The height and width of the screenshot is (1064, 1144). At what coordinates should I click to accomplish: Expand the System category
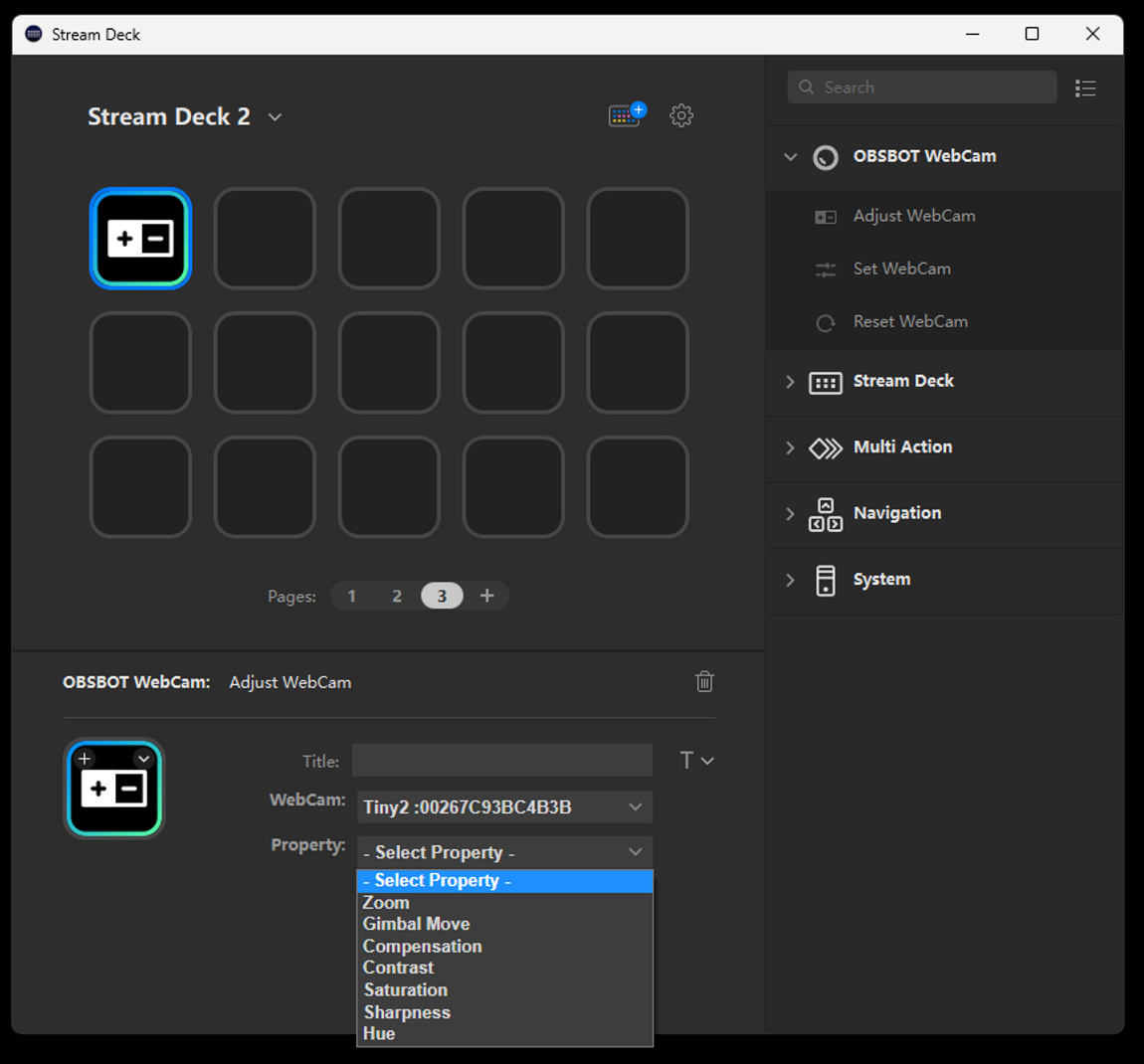pos(790,580)
